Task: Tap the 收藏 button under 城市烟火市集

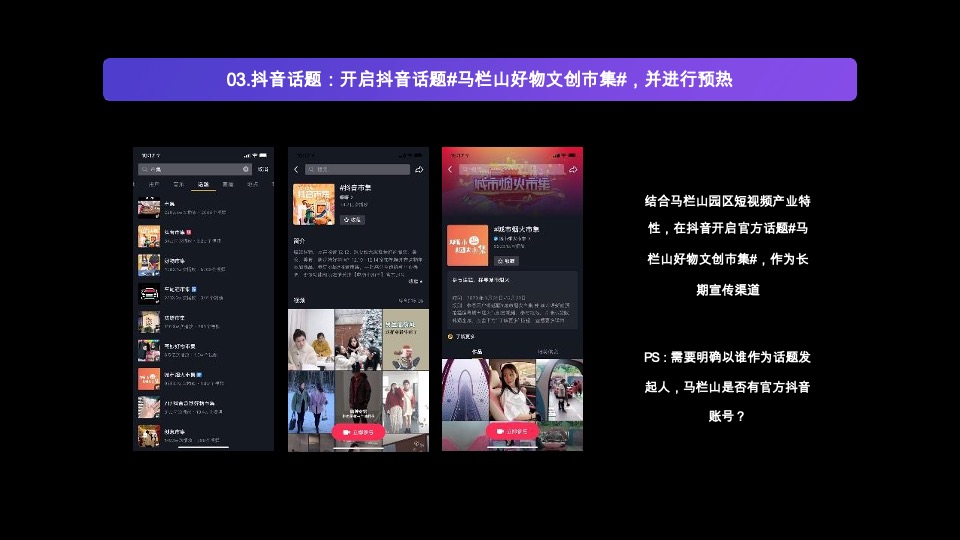Action: click(x=506, y=261)
